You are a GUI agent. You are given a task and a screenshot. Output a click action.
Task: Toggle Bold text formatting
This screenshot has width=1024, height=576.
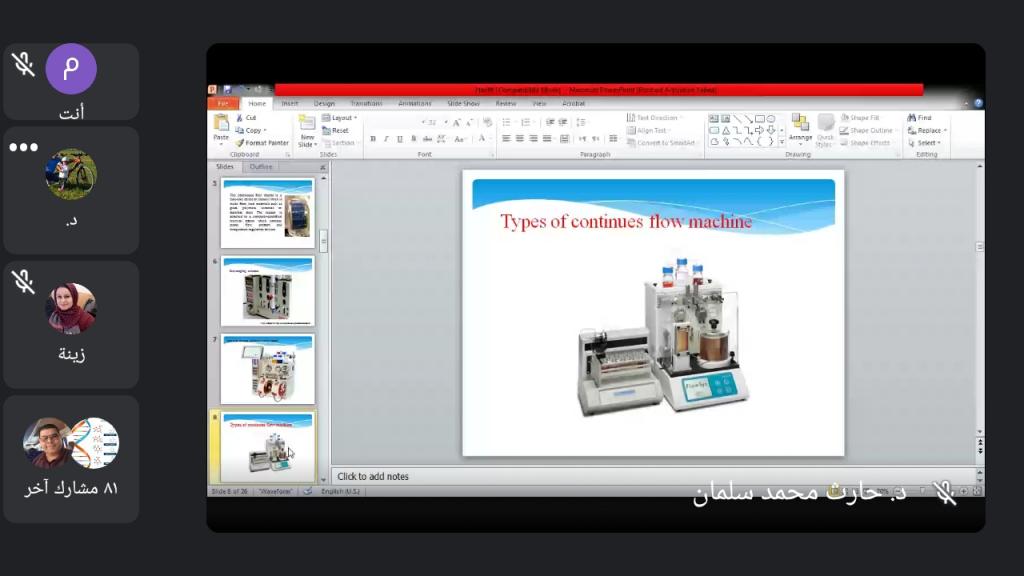pyautogui.click(x=373, y=139)
